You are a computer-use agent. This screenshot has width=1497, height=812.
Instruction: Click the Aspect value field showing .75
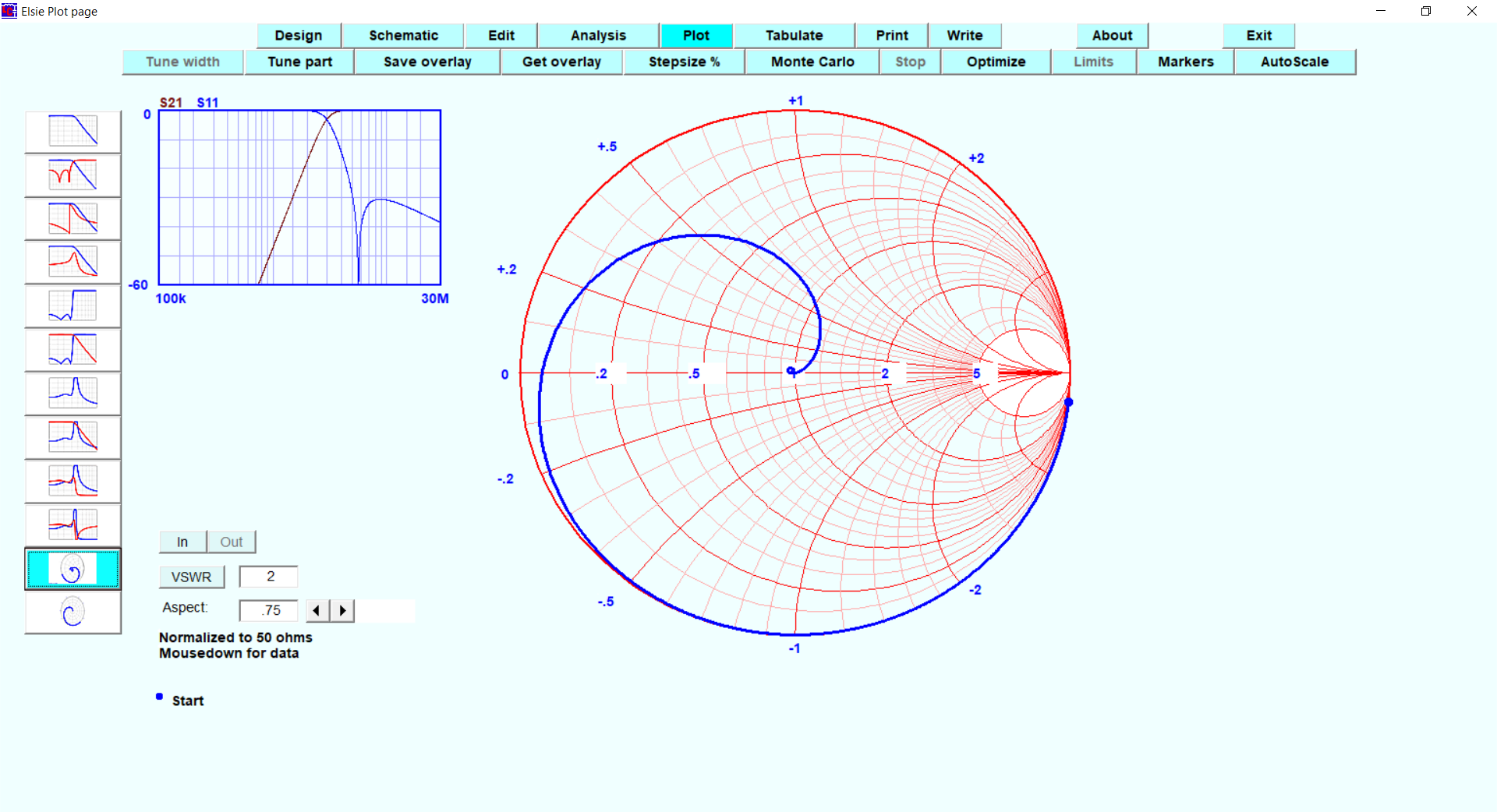click(268, 610)
